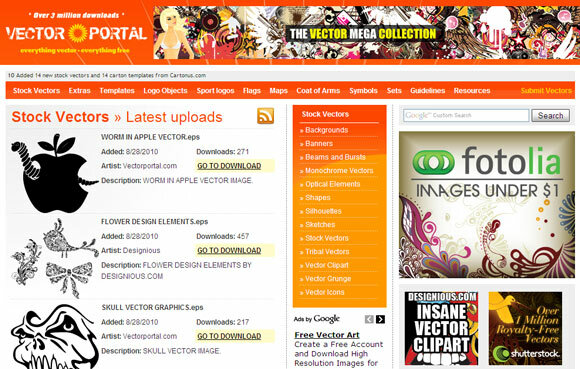Open the Stock Vectors menu item
Screen dimensions: 580x369
point(36,91)
